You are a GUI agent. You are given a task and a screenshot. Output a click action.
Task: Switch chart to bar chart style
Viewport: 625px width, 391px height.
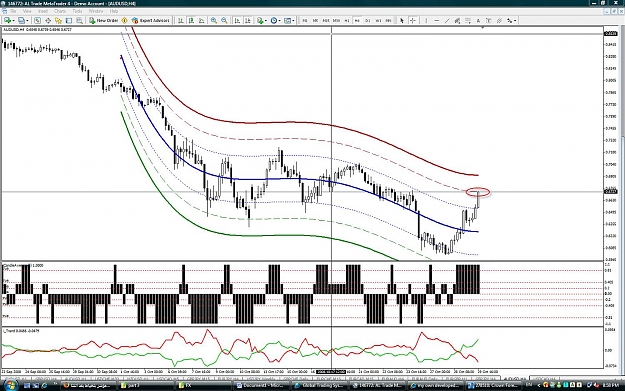click(181, 20)
